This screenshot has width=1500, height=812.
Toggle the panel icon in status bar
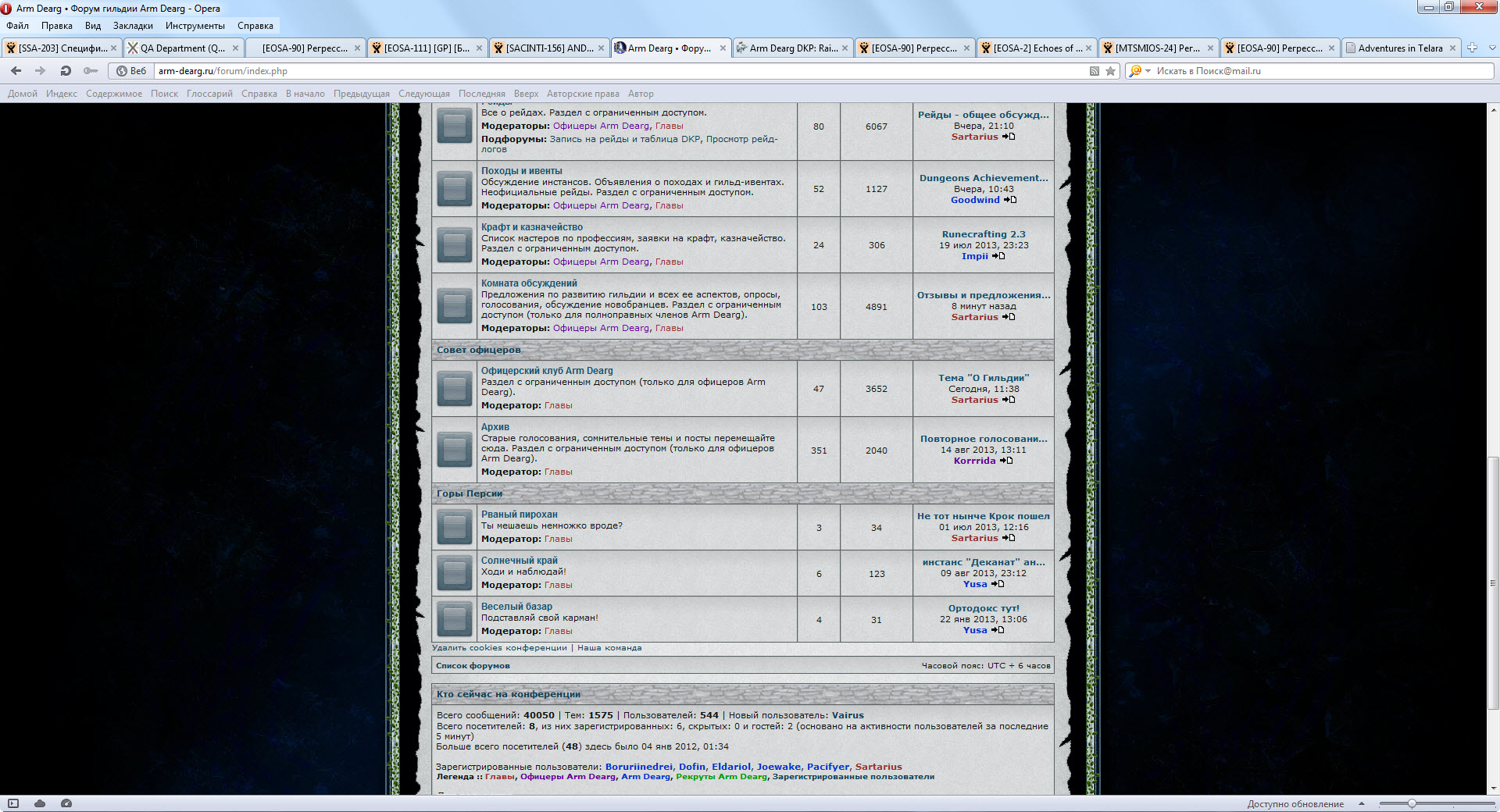(x=13, y=803)
